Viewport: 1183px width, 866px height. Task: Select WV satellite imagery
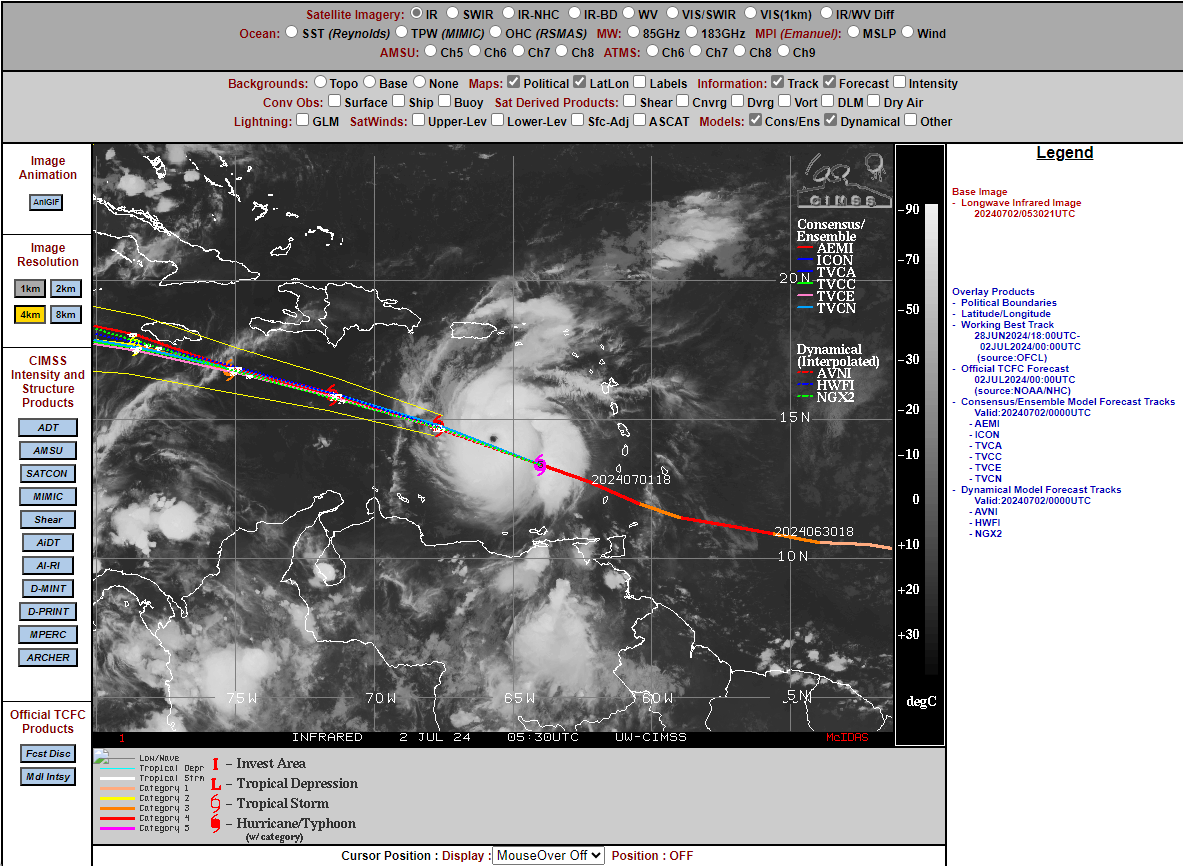[628, 13]
